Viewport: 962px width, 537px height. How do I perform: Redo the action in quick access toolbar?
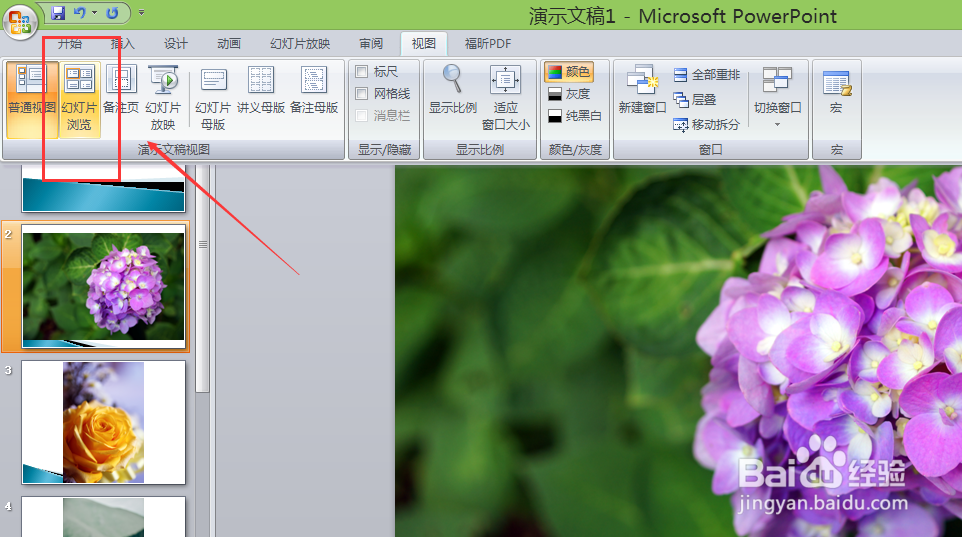(112, 13)
